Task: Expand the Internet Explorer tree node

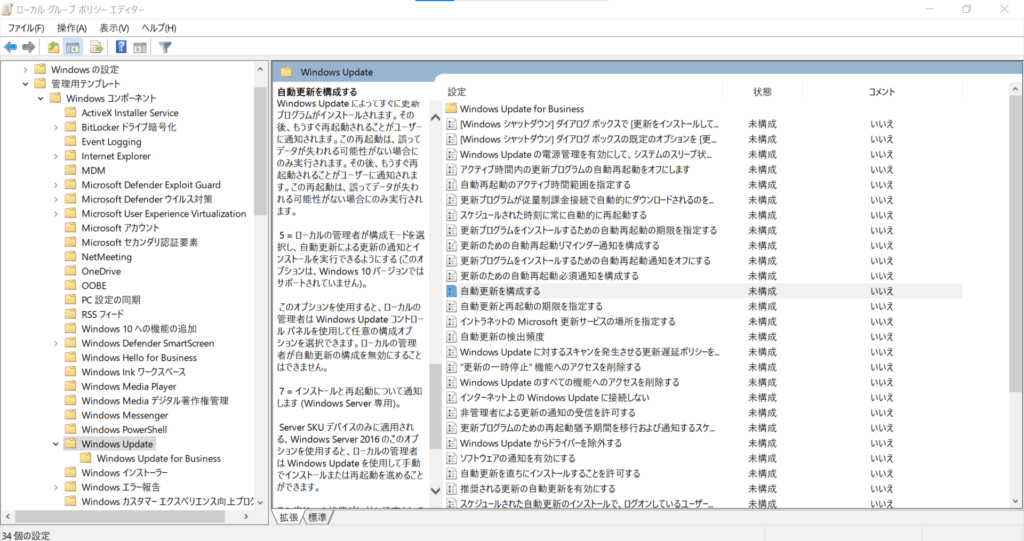Action: point(56,156)
